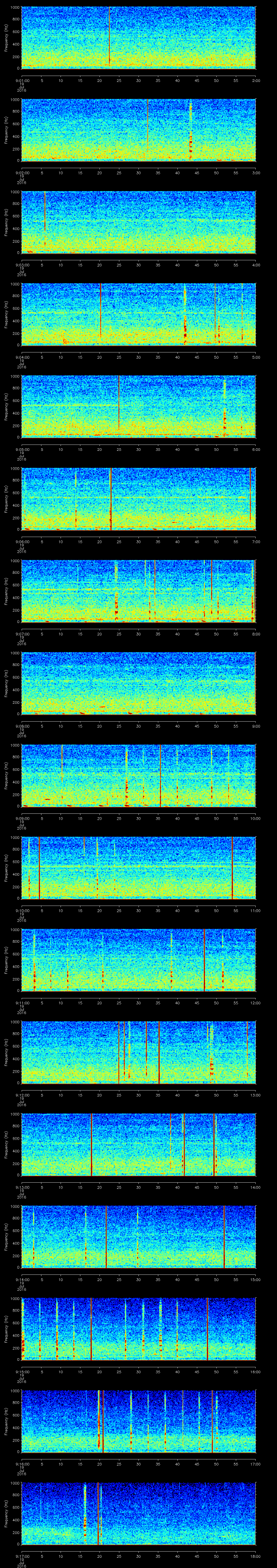Click the 2:00 end time label
Screen dimensions: 277x1568
click(256, 80)
